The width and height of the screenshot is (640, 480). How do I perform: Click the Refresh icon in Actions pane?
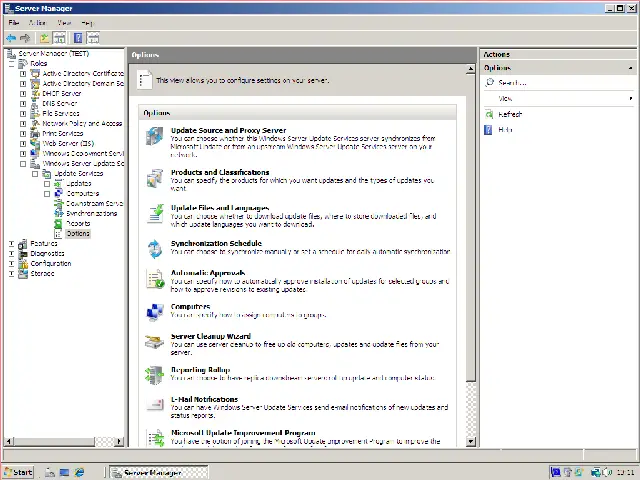(489, 114)
